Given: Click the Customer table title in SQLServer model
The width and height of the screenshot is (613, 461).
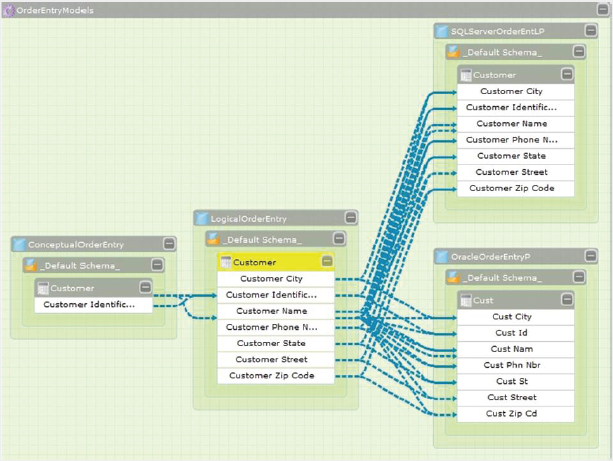Looking at the screenshot, I should point(494,75).
